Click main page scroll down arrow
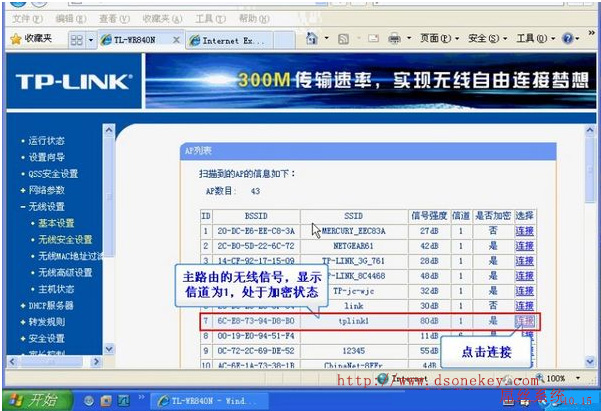This screenshot has height=411, width=601. click(590, 361)
